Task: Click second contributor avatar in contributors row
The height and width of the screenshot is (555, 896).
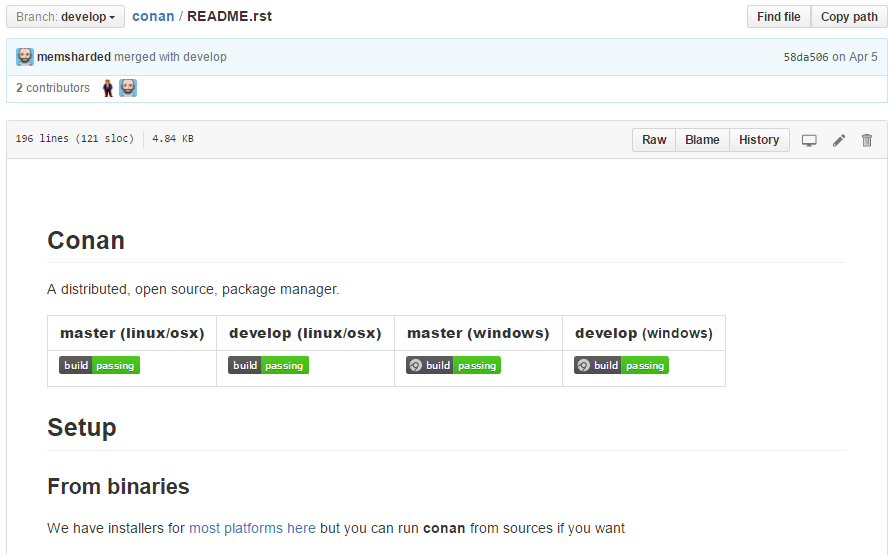Action: 128,88
